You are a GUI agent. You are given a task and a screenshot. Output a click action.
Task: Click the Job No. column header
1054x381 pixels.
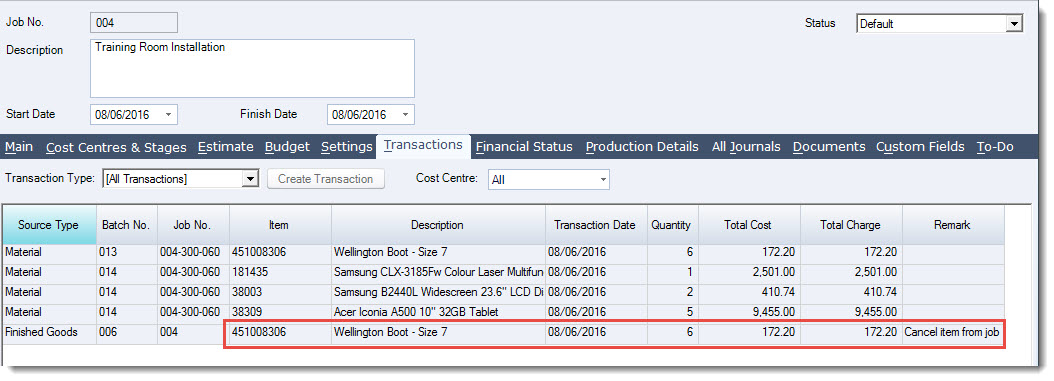pyautogui.click(x=193, y=225)
